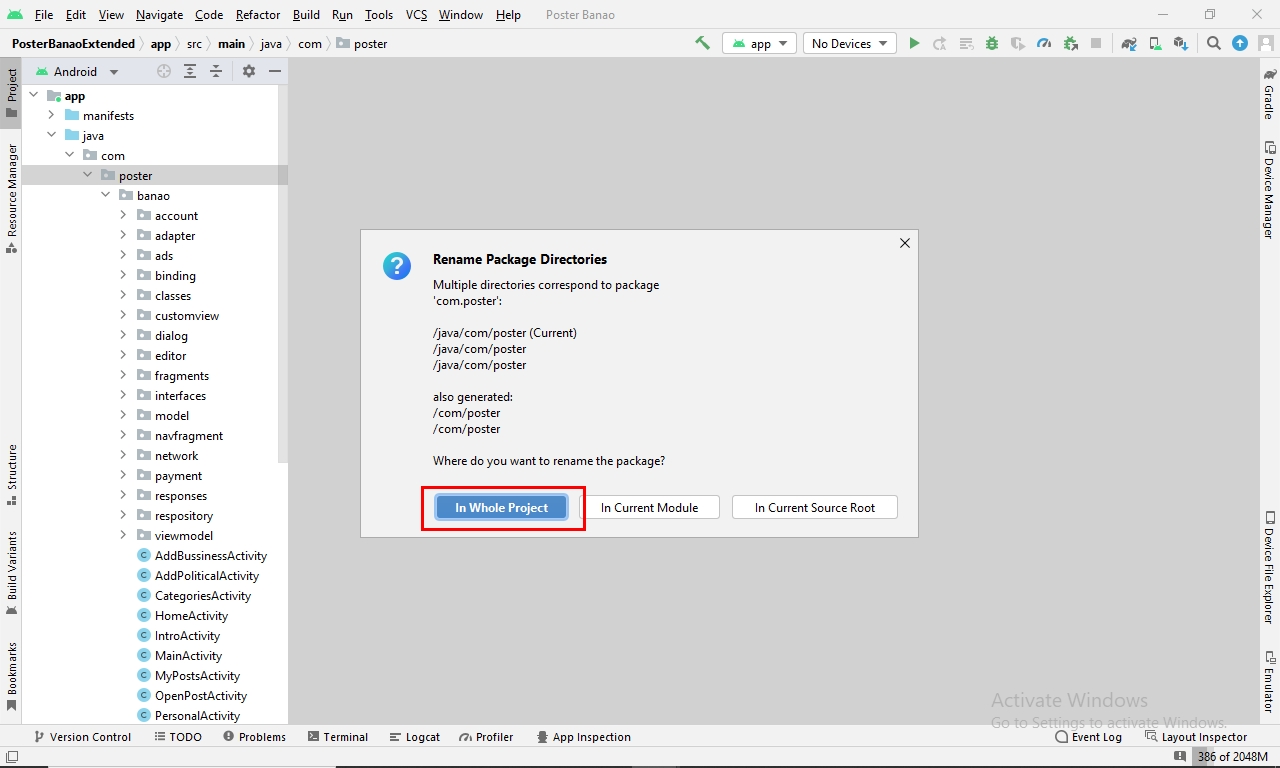Collapse all in Project panel toolbar
Screen dimensions: 1280x768
point(216,71)
